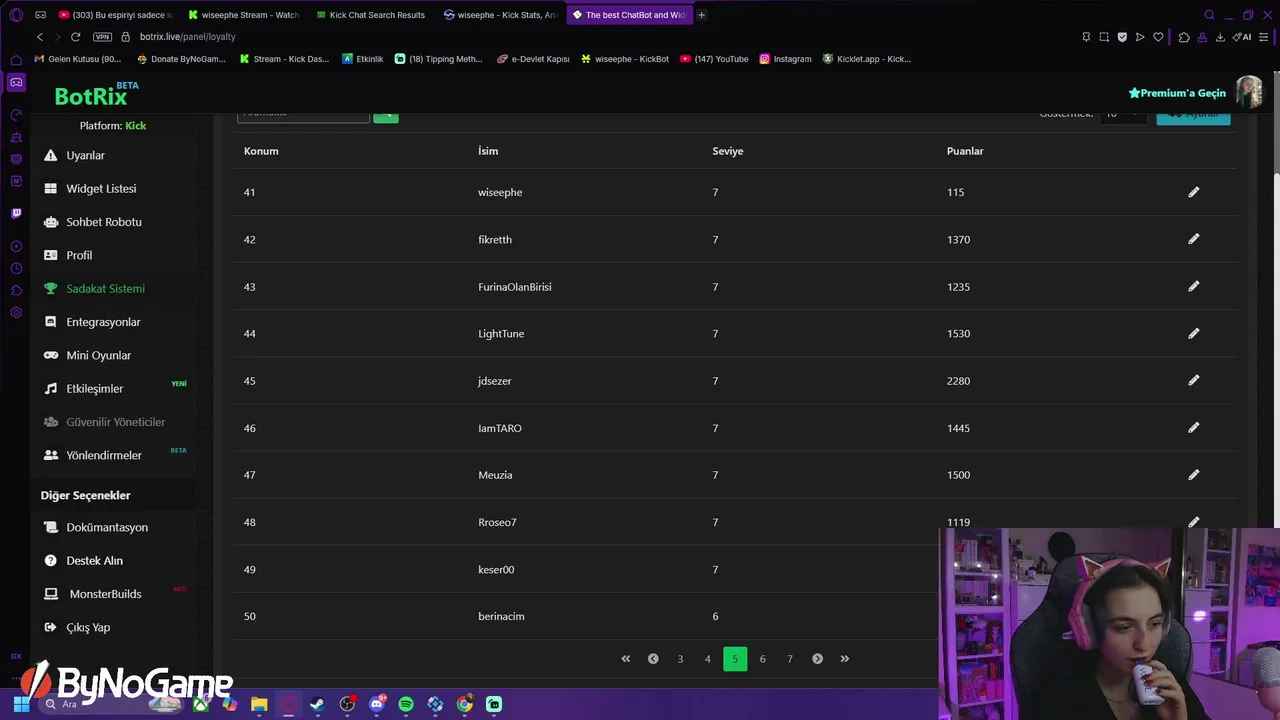
Task: Open Sohbet Robotu section
Action: pos(103,222)
